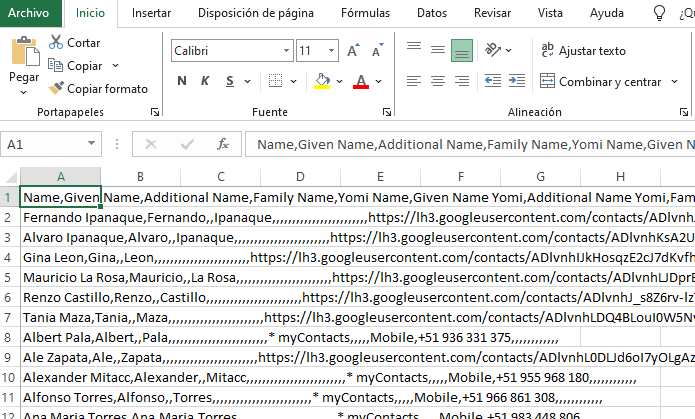695x419 pixels.
Task: Align text to middle of cell
Action: pyautogui.click(x=438, y=50)
